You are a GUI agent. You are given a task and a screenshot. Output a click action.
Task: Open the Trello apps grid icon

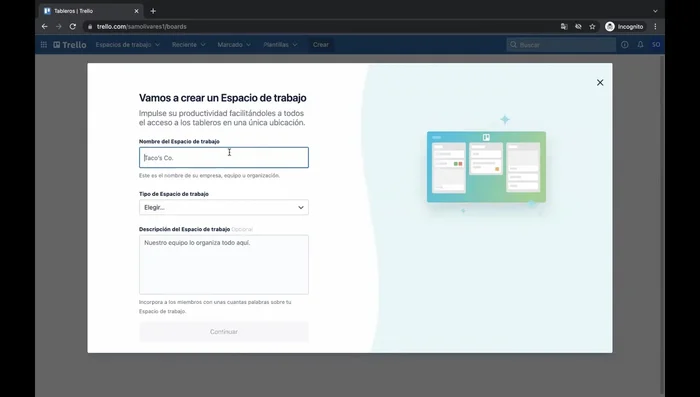click(44, 45)
